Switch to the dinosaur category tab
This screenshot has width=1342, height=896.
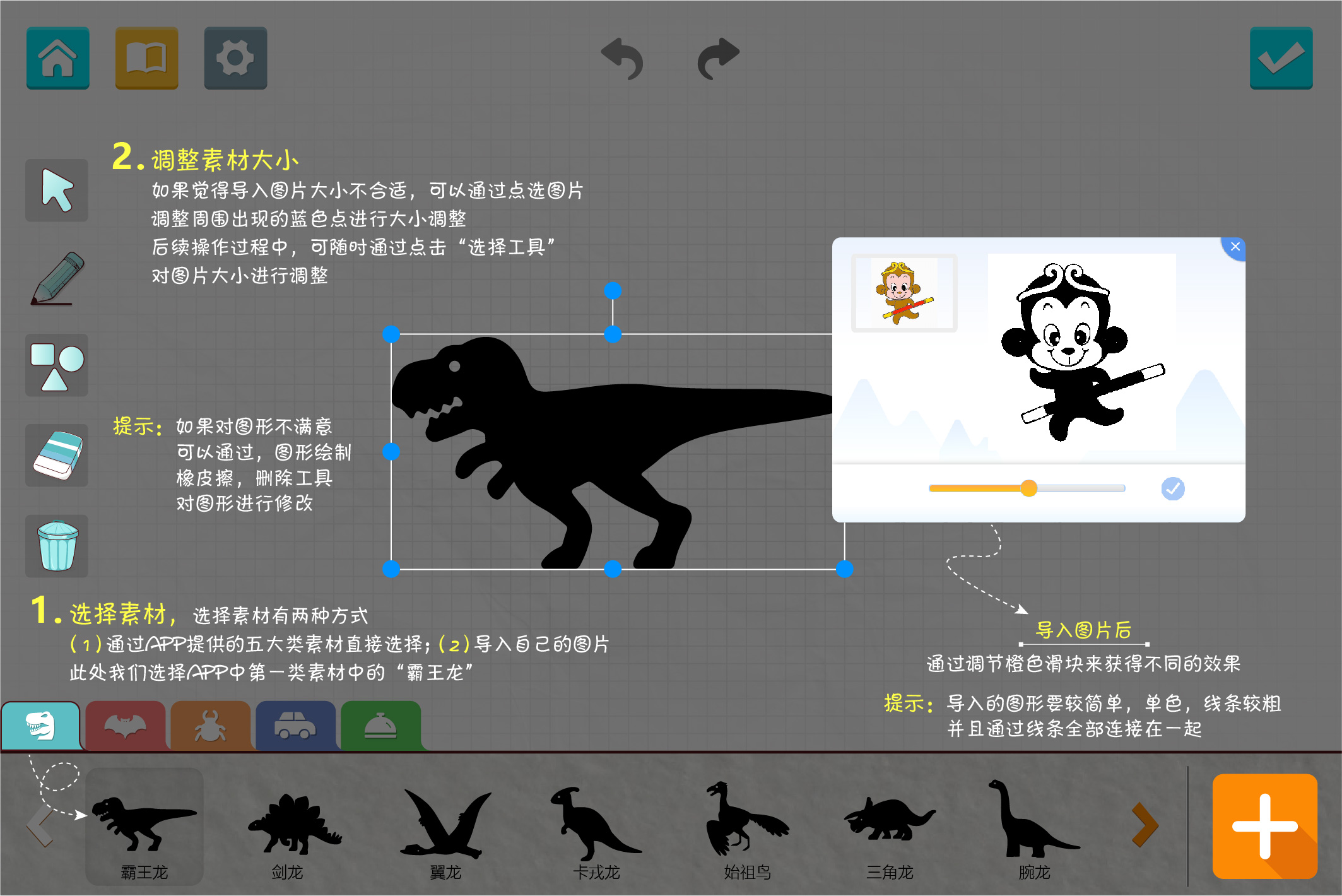point(41,726)
